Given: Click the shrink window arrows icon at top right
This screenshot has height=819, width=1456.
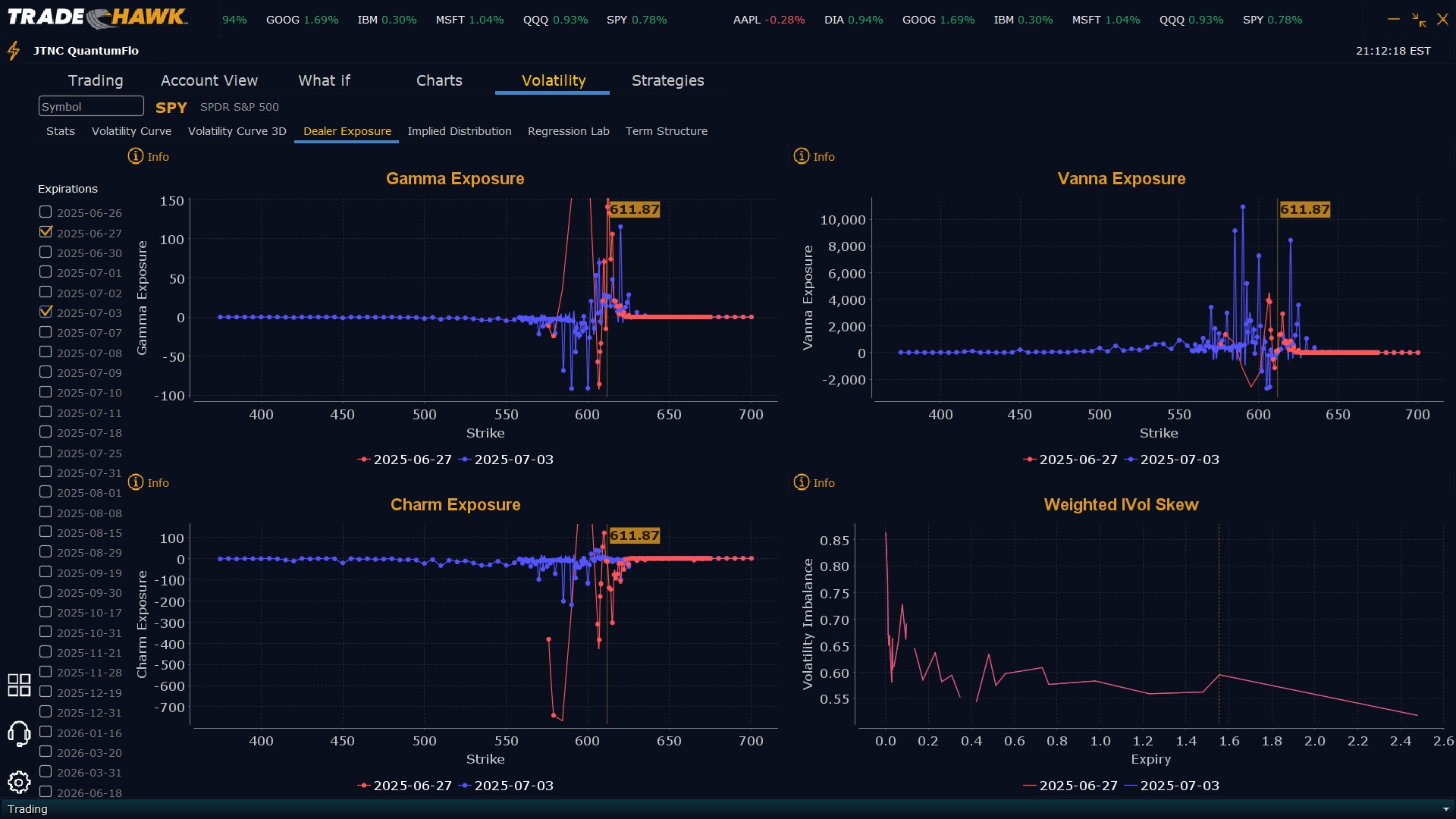Looking at the screenshot, I should pyautogui.click(x=1419, y=20).
